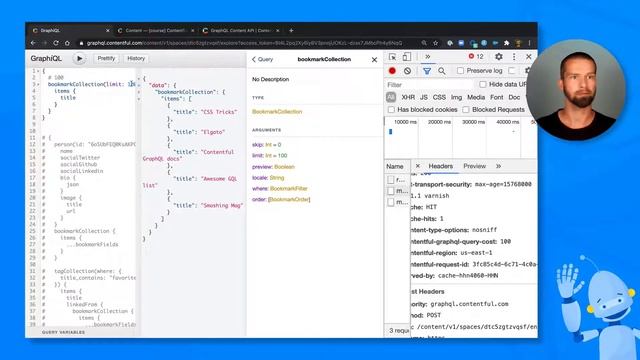Filter network requests by XHR
Viewport: 640px width, 360px height.
(408, 97)
